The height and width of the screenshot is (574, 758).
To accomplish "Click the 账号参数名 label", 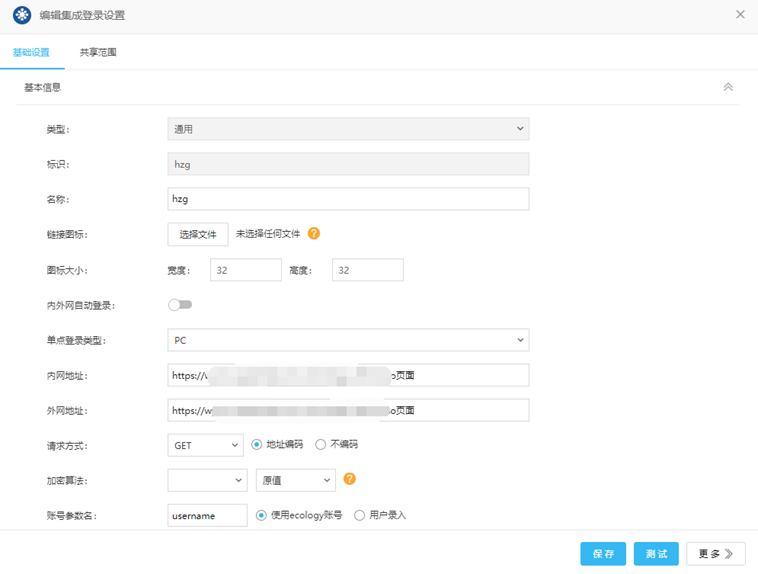I will point(72,516).
